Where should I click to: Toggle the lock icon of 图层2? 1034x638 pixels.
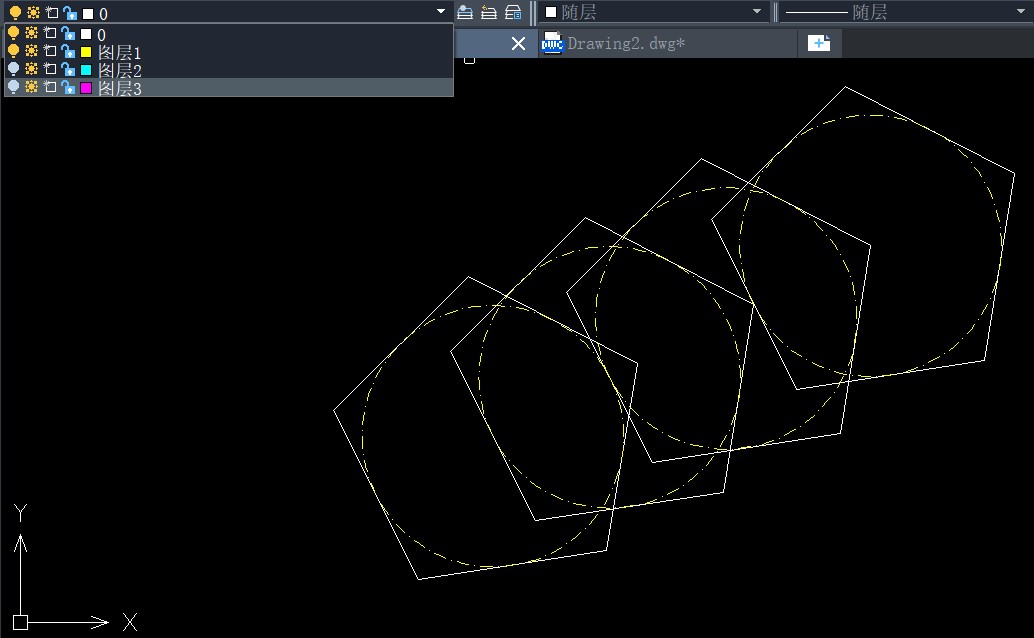[x=68, y=69]
